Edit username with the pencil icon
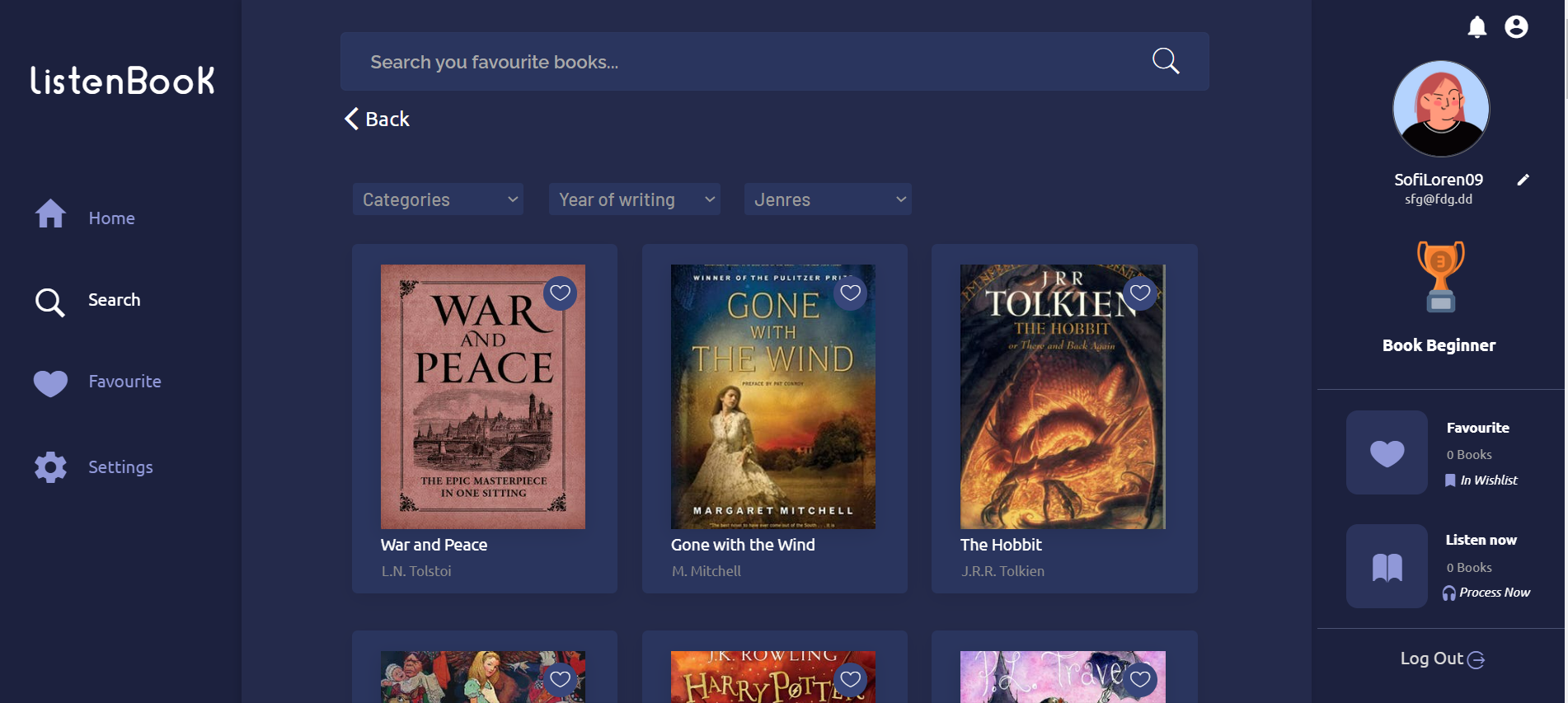Screen dimensions: 1568x703 1523,180
